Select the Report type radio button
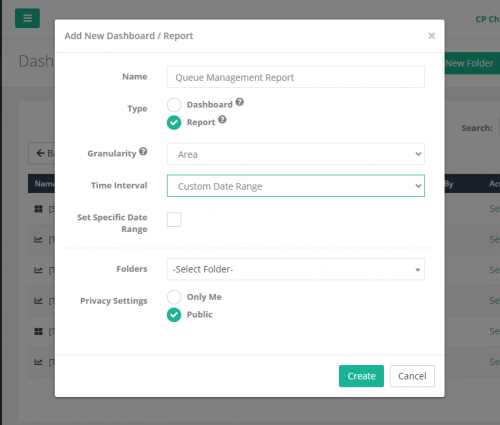Screen dimensions: 500x425 [x=174, y=122]
